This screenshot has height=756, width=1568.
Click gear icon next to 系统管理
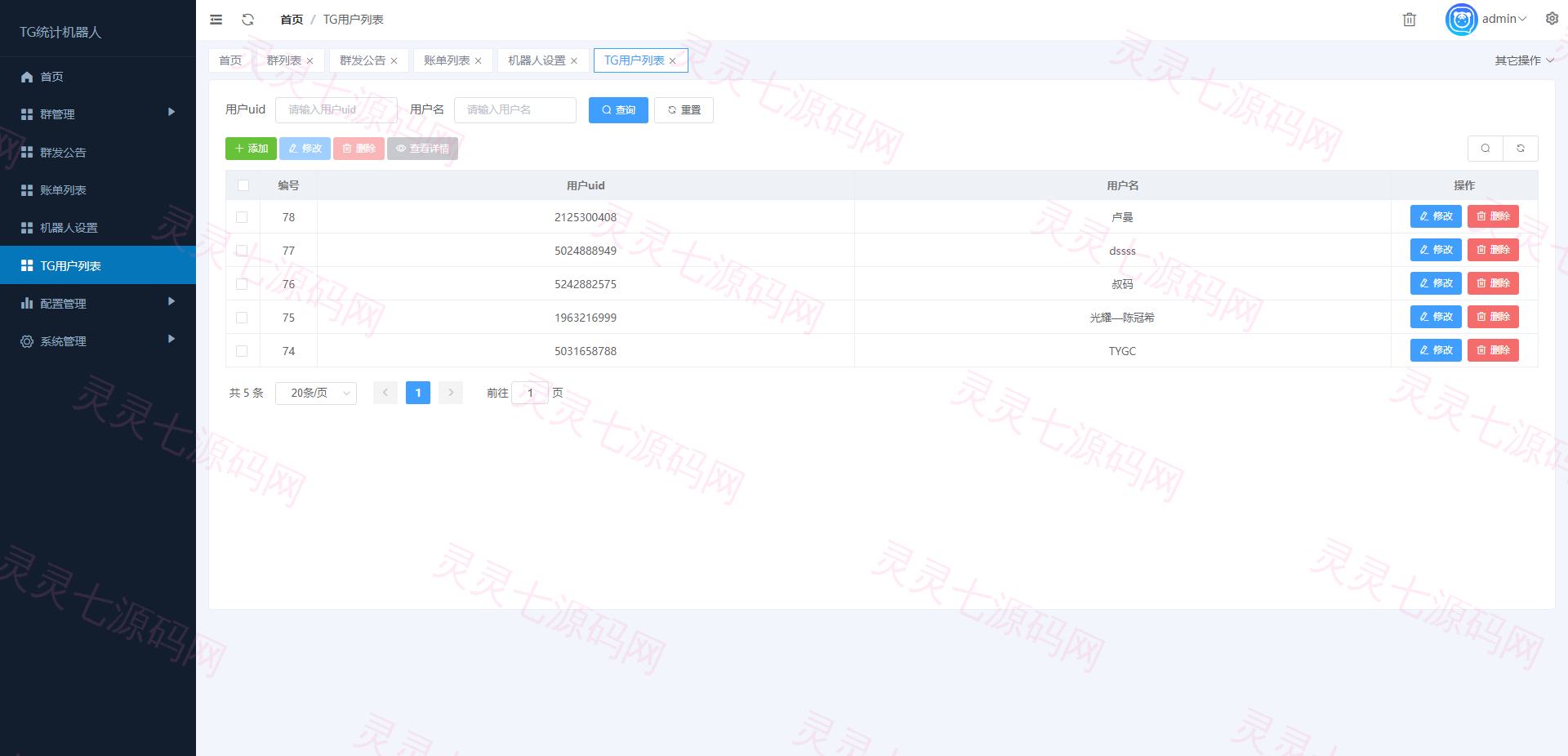(27, 341)
